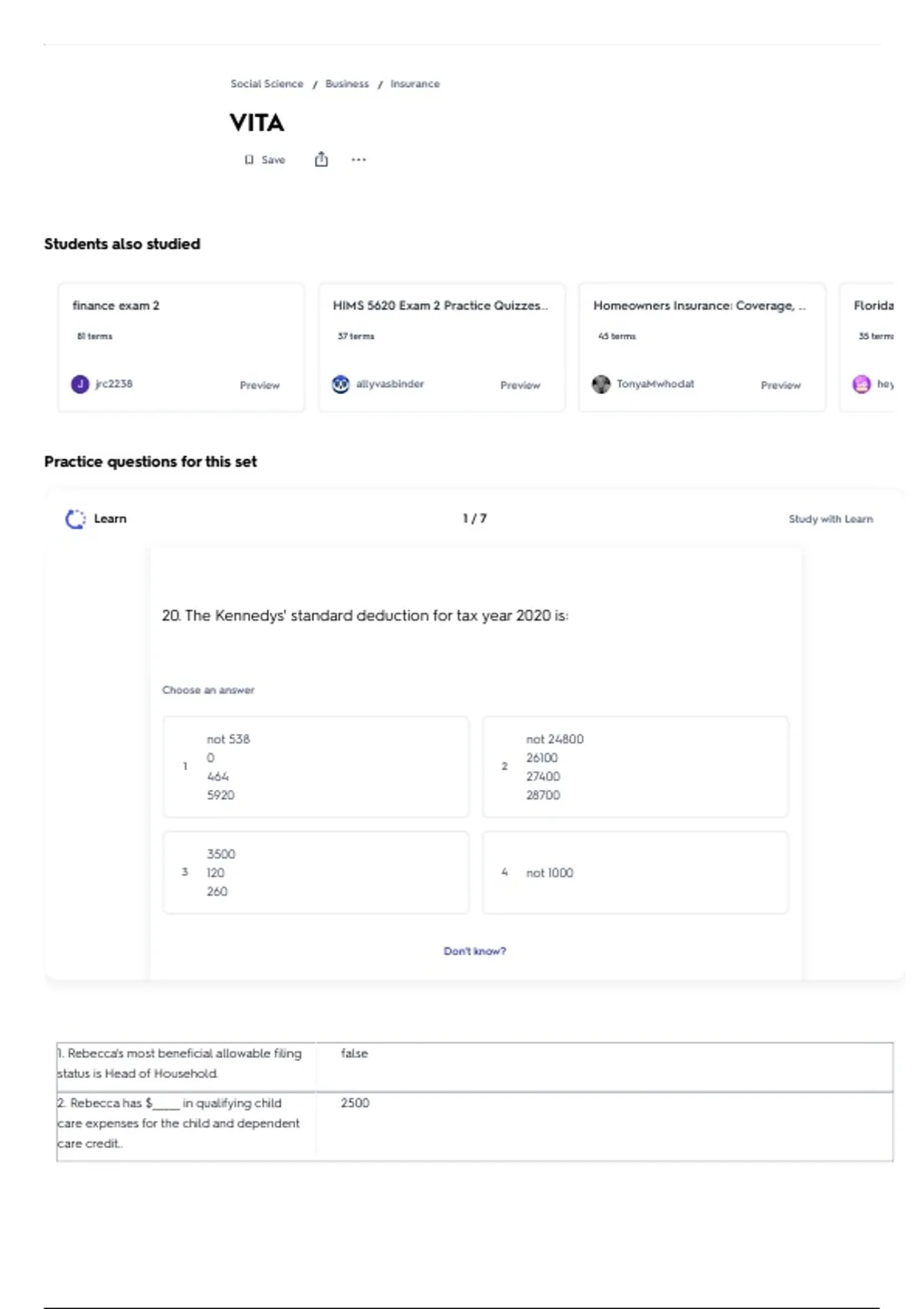Go to Social Science breadcrumb
The height and width of the screenshot is (1309, 924).
266,84
